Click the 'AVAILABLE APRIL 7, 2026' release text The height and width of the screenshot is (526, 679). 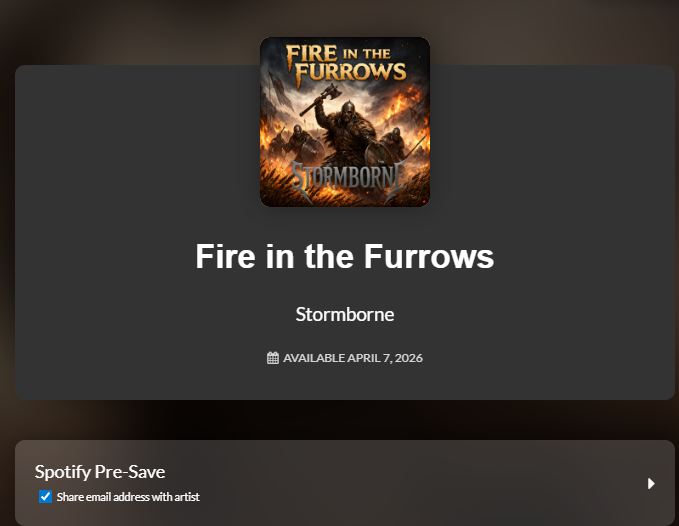(x=353, y=358)
